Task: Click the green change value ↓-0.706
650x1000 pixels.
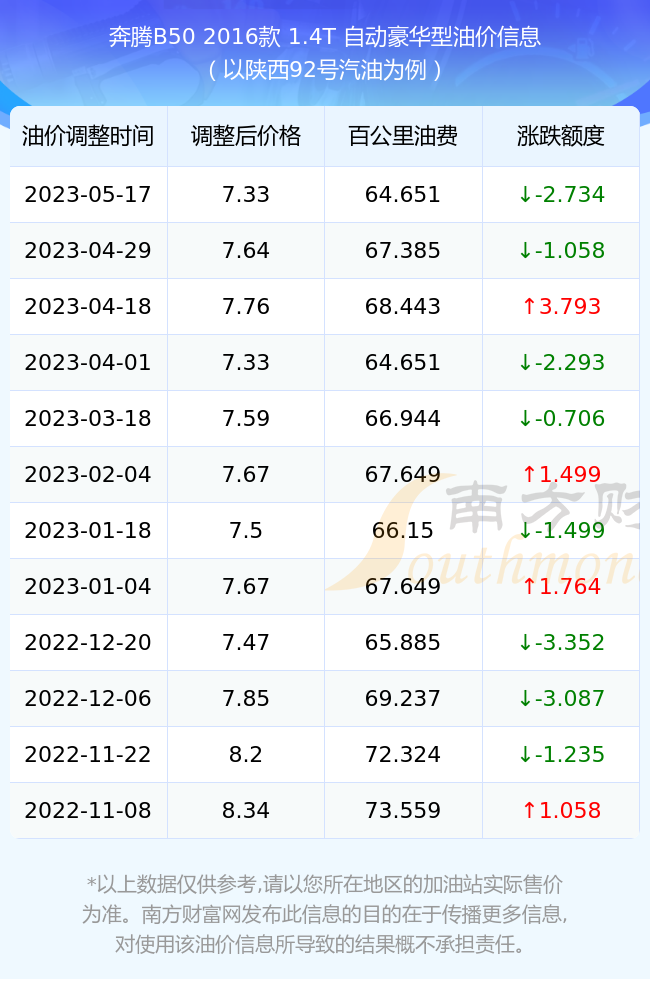Action: pos(561,419)
